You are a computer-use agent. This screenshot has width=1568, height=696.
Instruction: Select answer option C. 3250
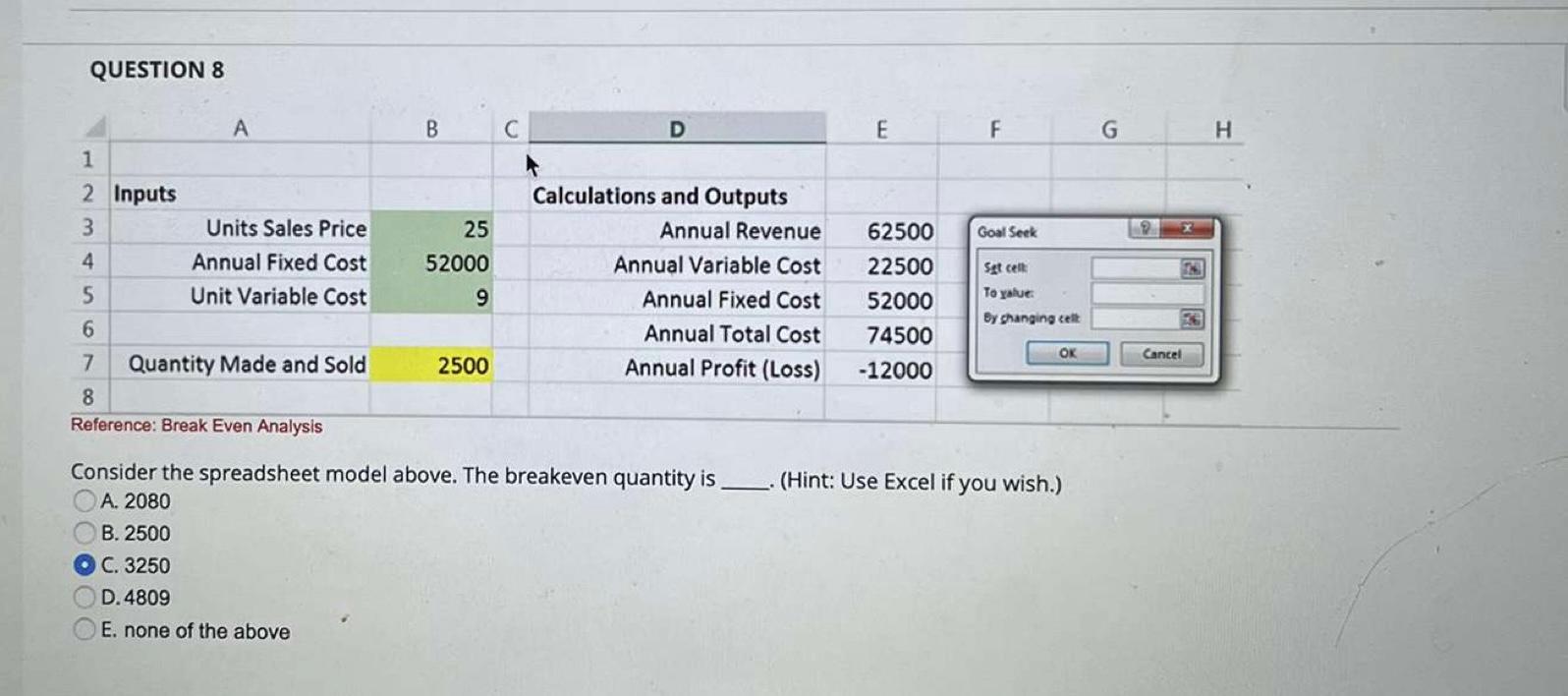coord(85,565)
